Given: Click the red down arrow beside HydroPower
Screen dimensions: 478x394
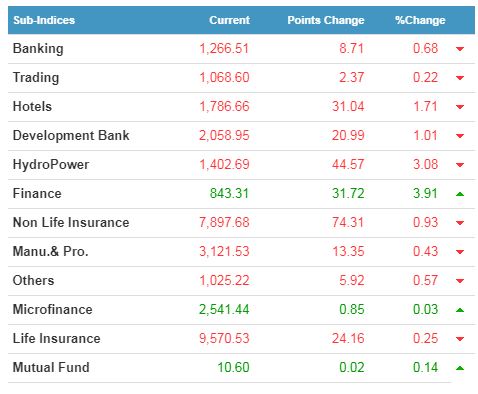Looking at the screenshot, I should click(460, 165).
